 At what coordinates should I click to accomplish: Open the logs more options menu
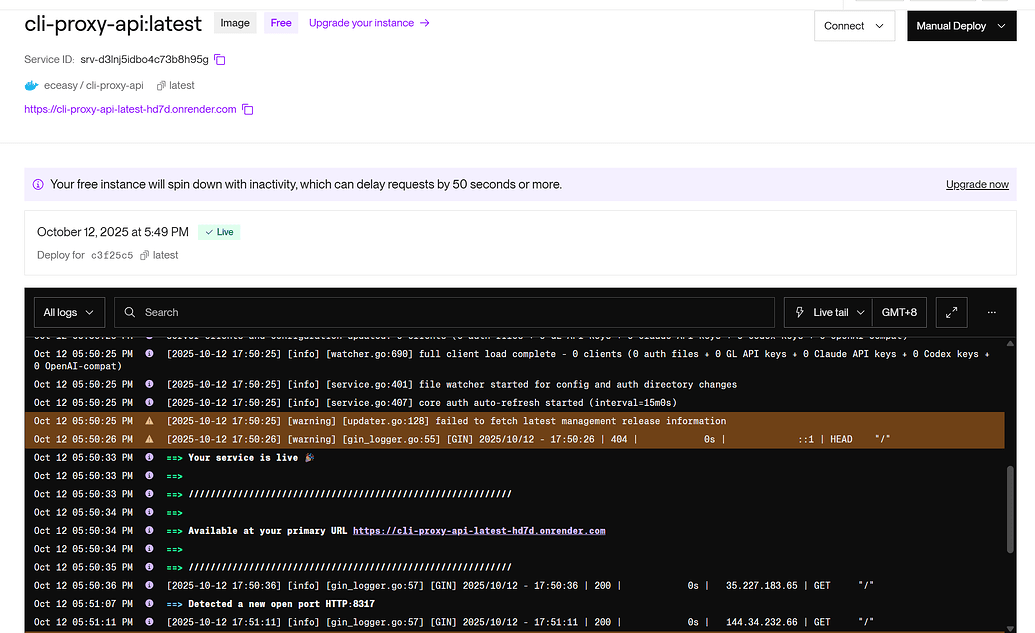click(x=991, y=312)
